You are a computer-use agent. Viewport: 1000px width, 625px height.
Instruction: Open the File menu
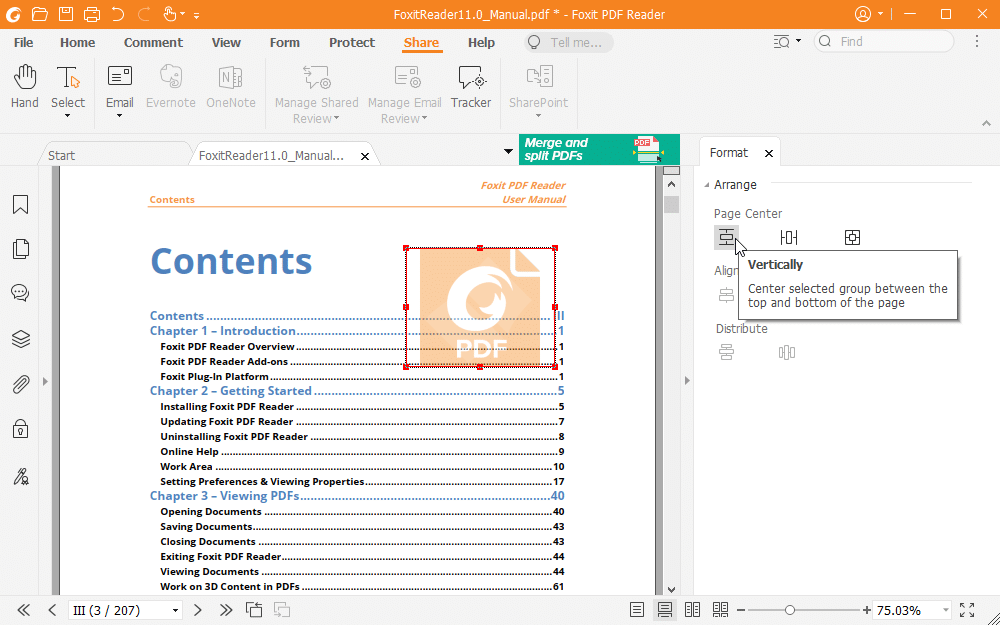pyautogui.click(x=22, y=42)
